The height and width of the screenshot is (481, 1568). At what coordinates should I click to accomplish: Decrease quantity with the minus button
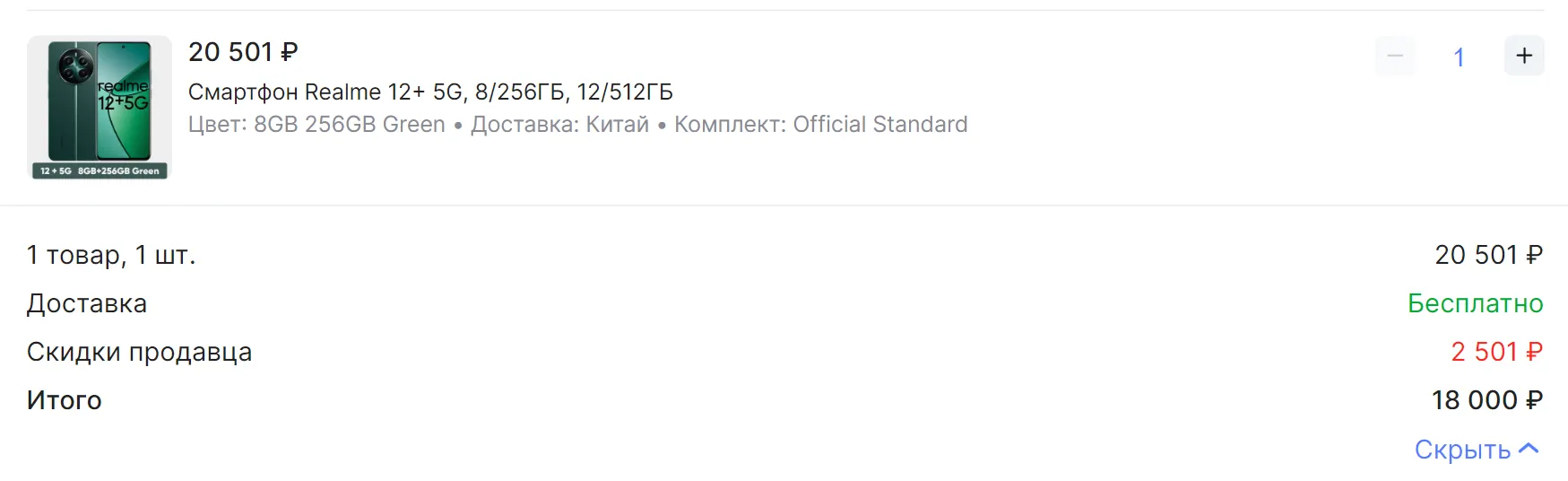(1395, 56)
